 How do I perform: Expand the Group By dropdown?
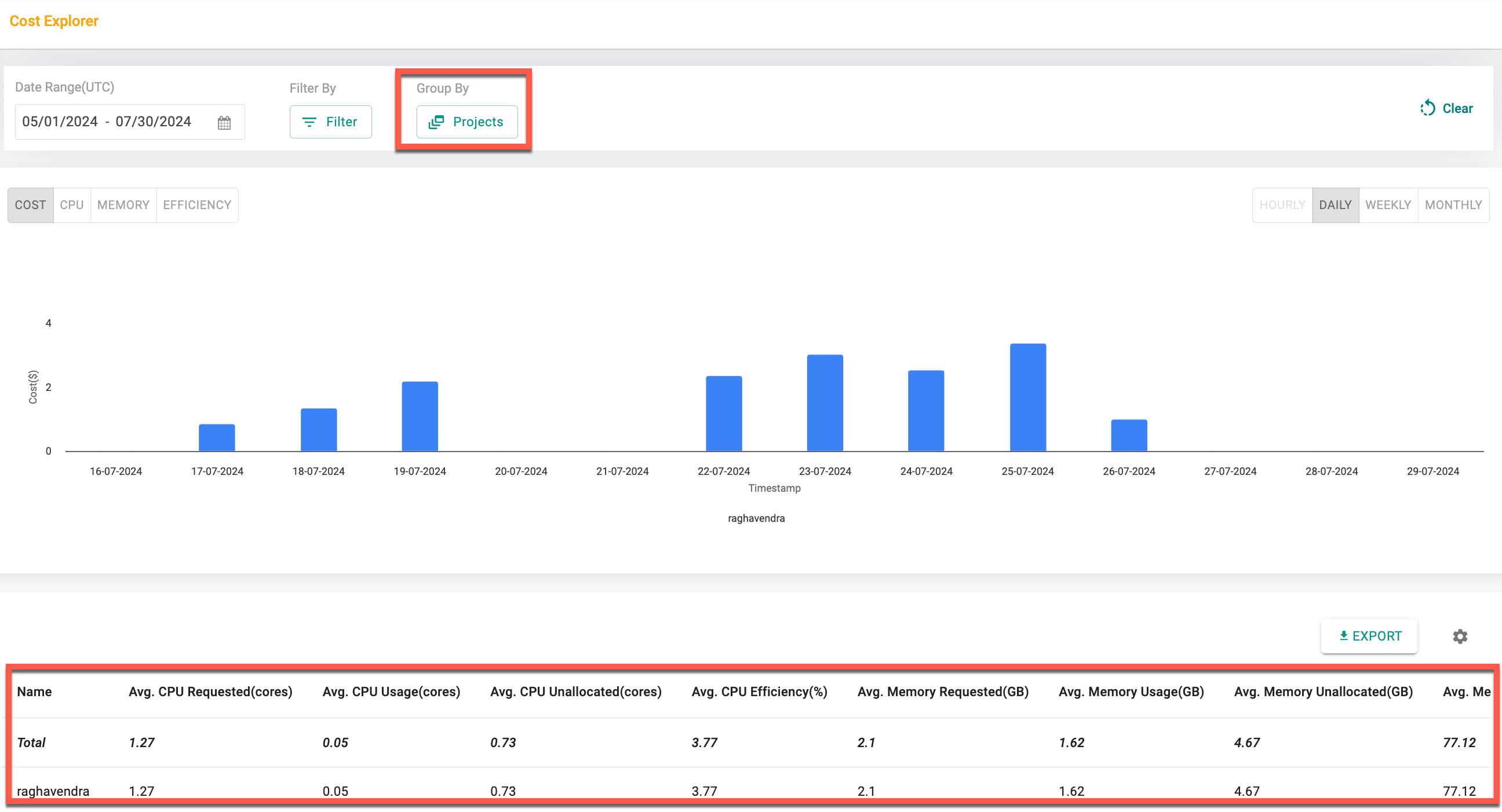tap(465, 122)
